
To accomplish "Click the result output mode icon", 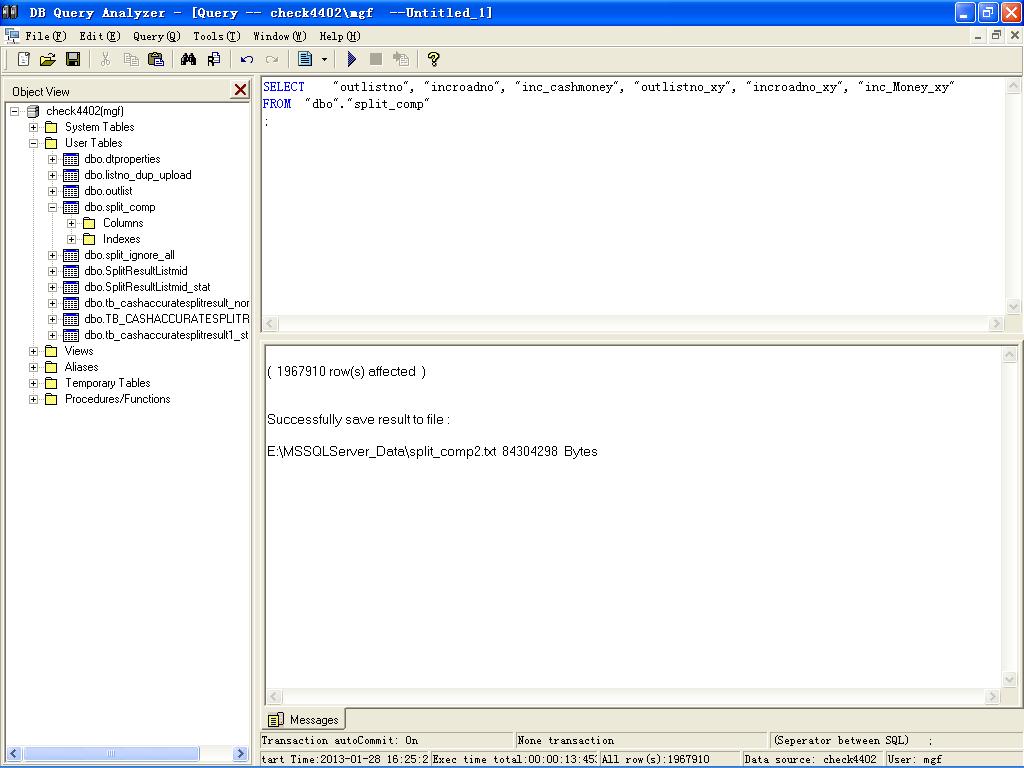I will coord(305,59).
